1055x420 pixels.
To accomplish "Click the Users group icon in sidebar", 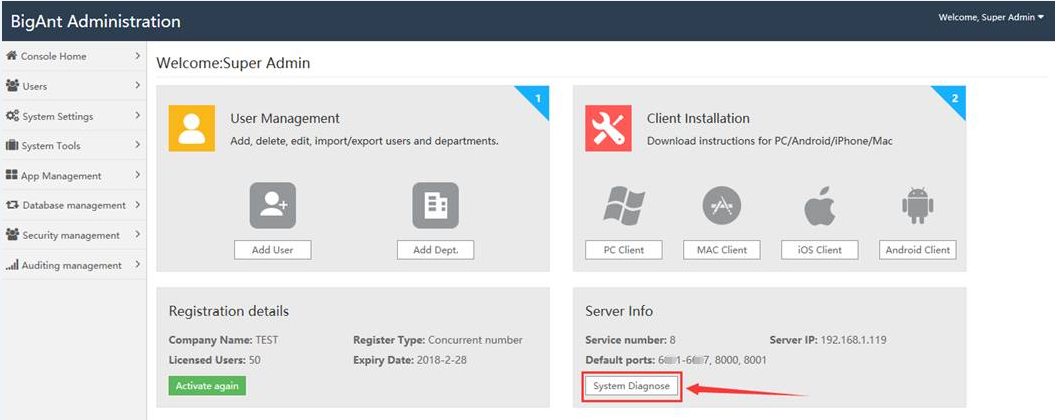I will click(12, 85).
